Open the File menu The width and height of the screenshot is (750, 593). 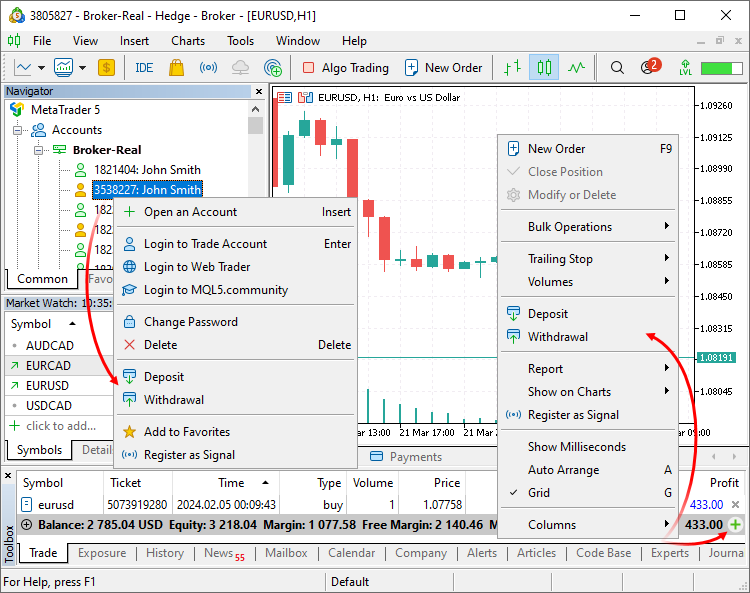pyautogui.click(x=42, y=41)
